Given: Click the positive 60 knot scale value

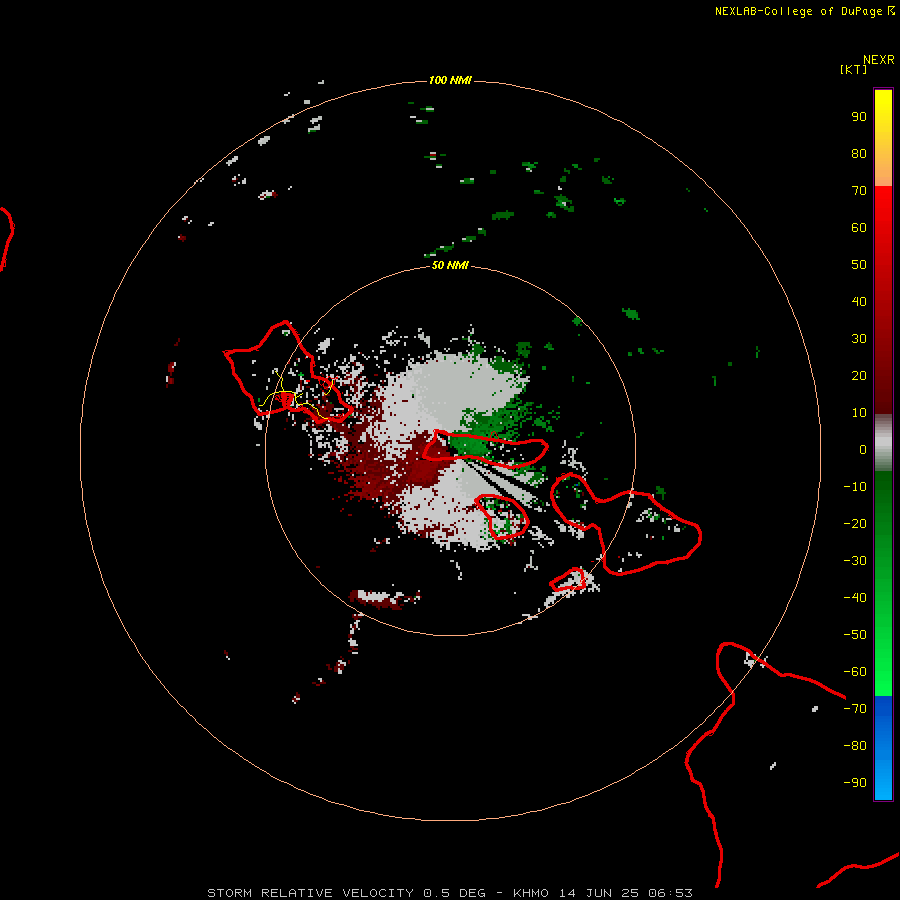Looking at the screenshot, I should [859, 227].
